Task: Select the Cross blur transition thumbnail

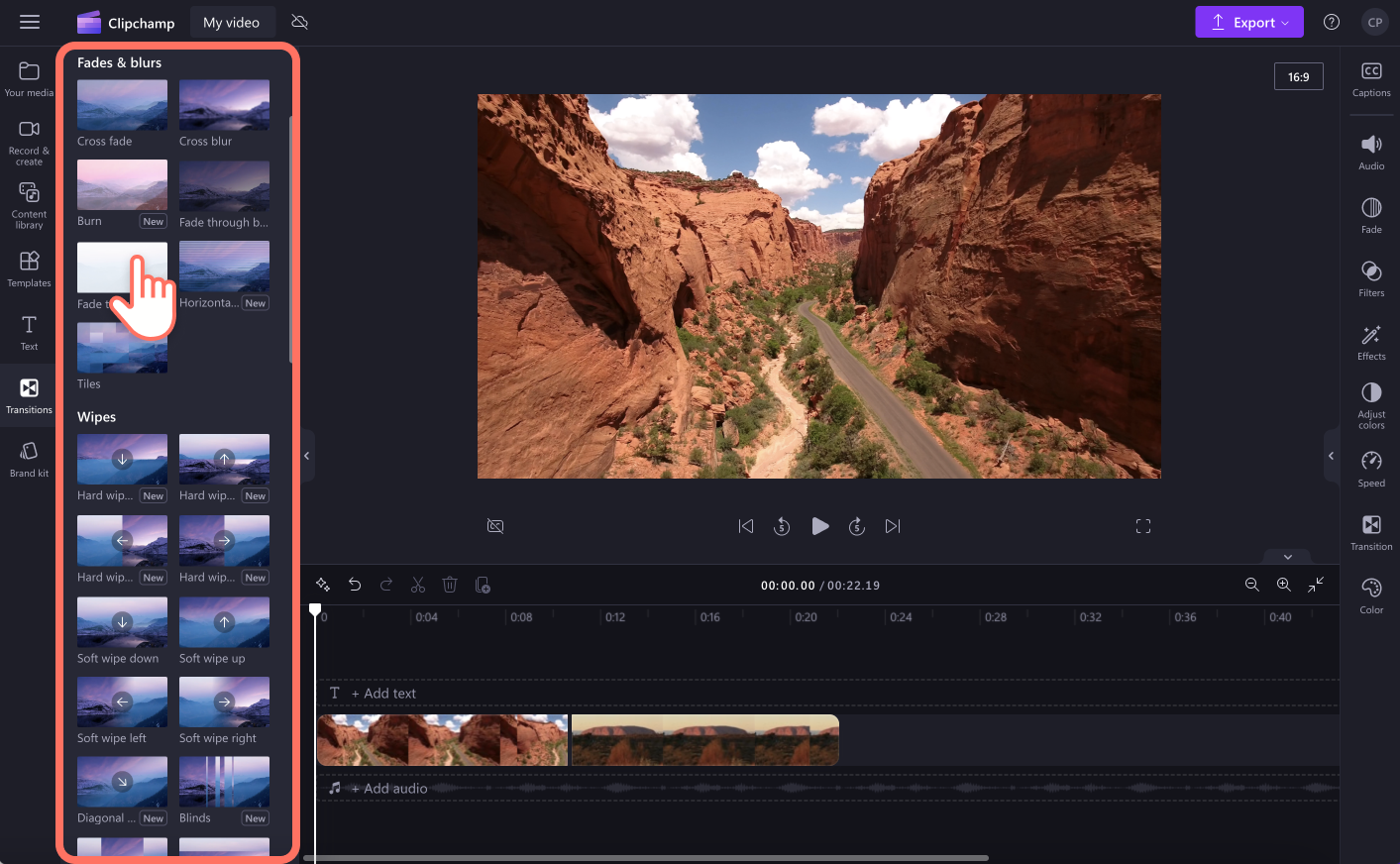Action: (x=224, y=105)
